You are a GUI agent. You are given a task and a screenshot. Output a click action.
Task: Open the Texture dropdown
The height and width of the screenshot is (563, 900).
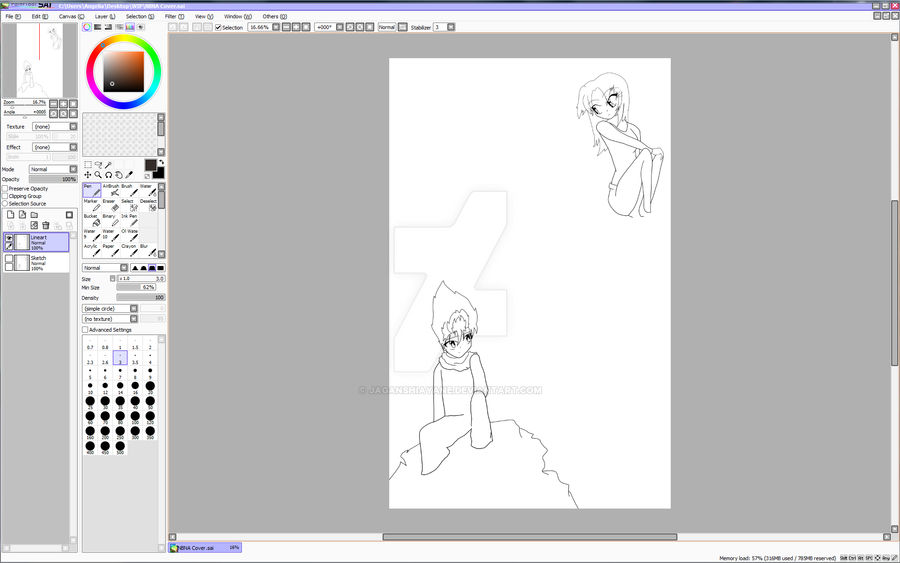click(x=55, y=126)
